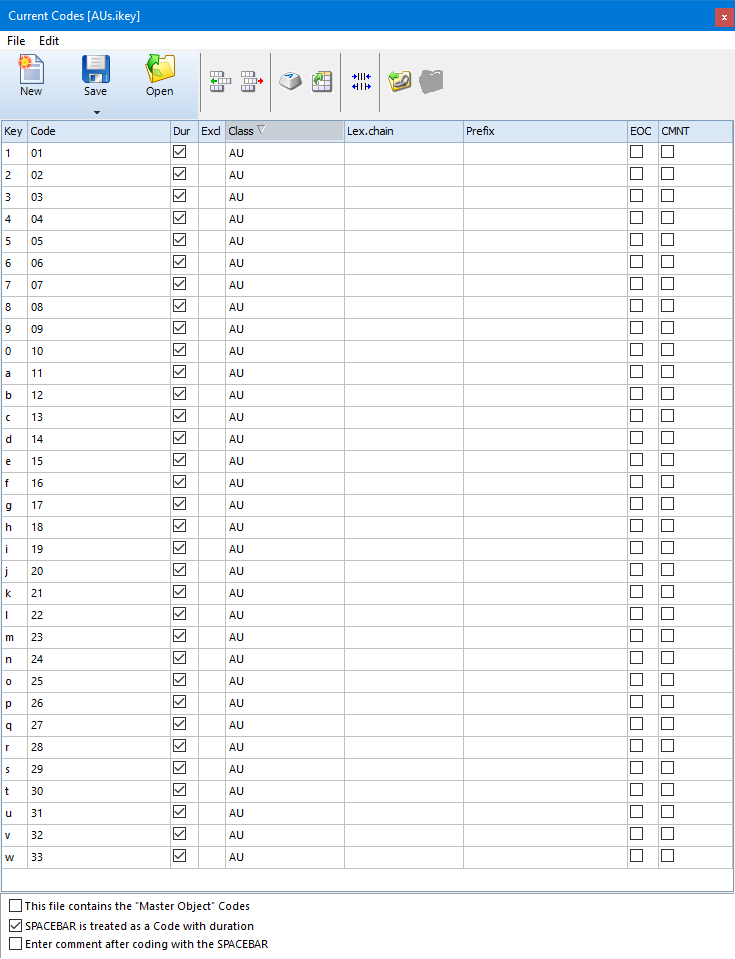Uncheck 'SPACEBAR is treated as a Code with duration'
Screen dimensions: 735x959
coord(16,925)
